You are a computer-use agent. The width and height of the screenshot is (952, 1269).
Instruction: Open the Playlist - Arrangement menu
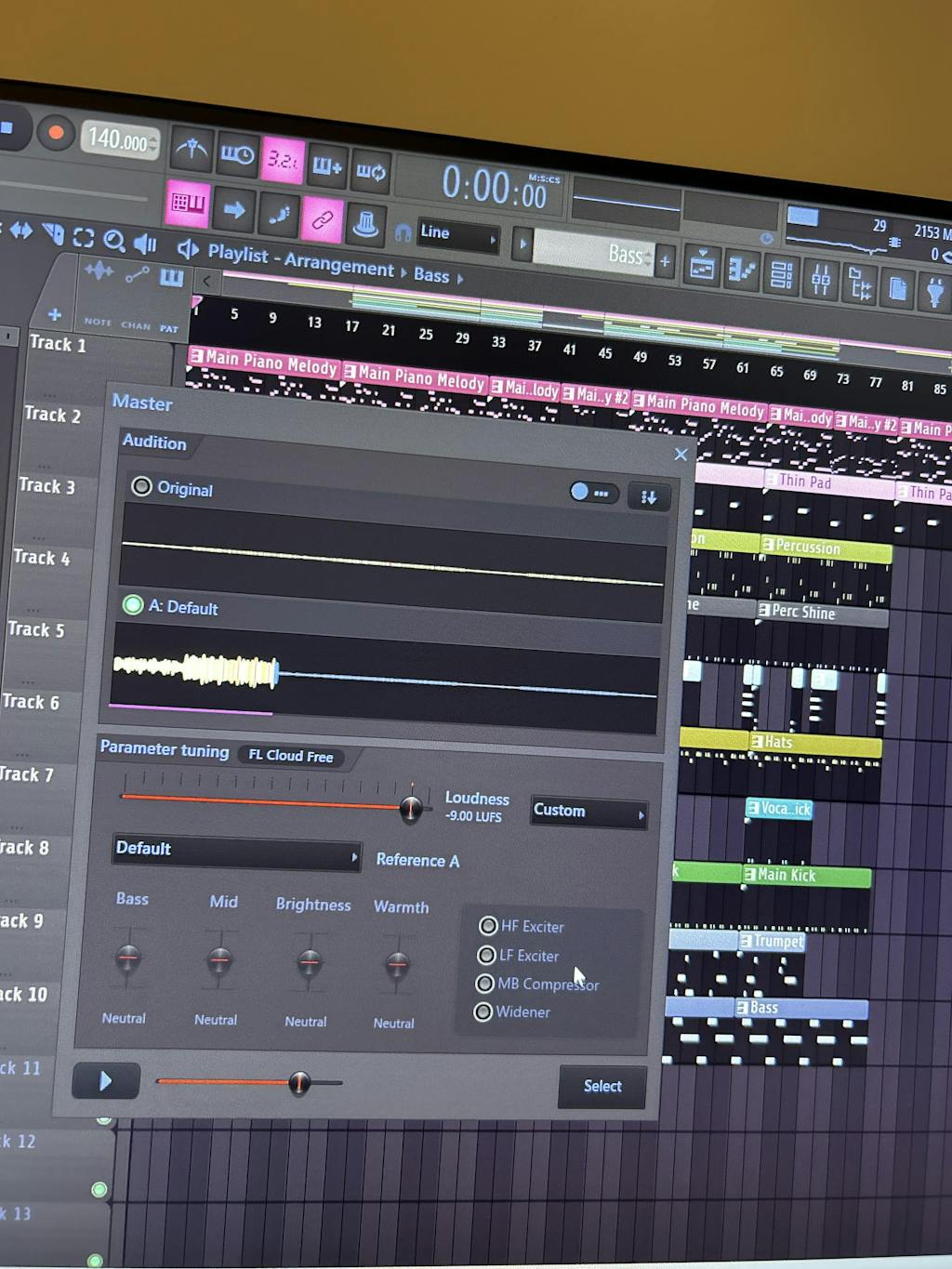click(x=300, y=259)
